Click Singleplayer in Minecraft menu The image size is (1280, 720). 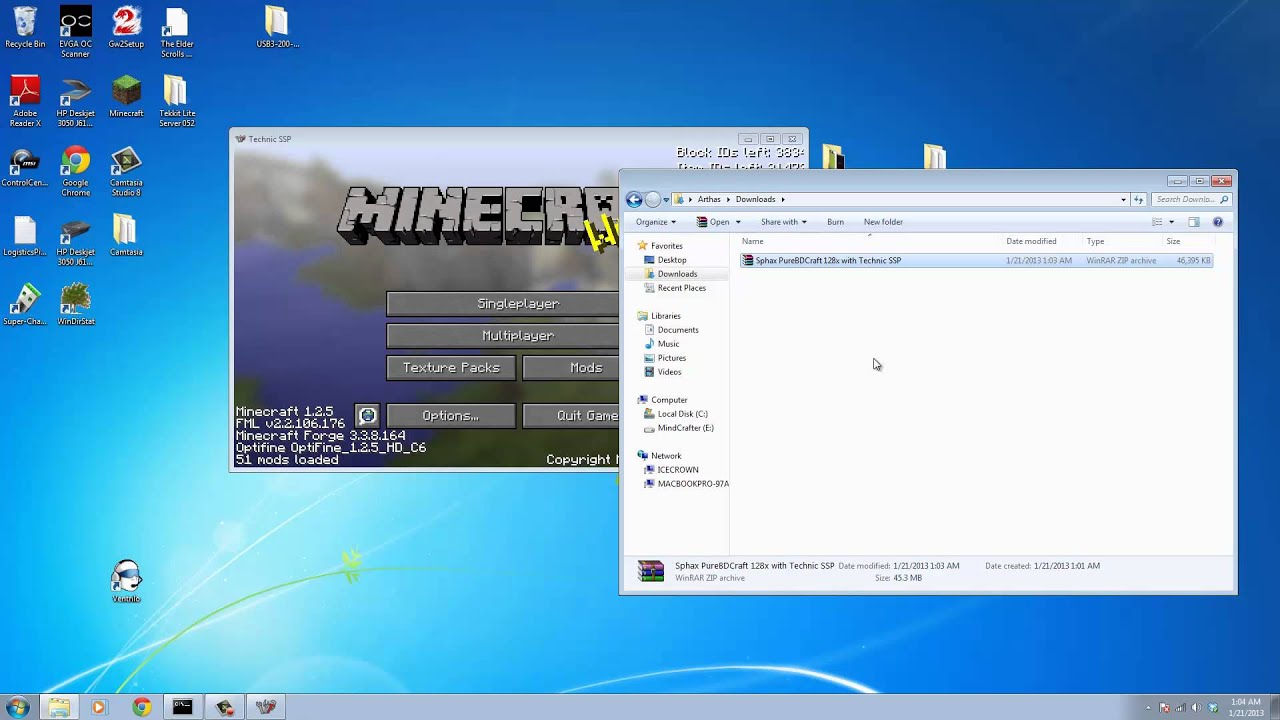(503, 303)
